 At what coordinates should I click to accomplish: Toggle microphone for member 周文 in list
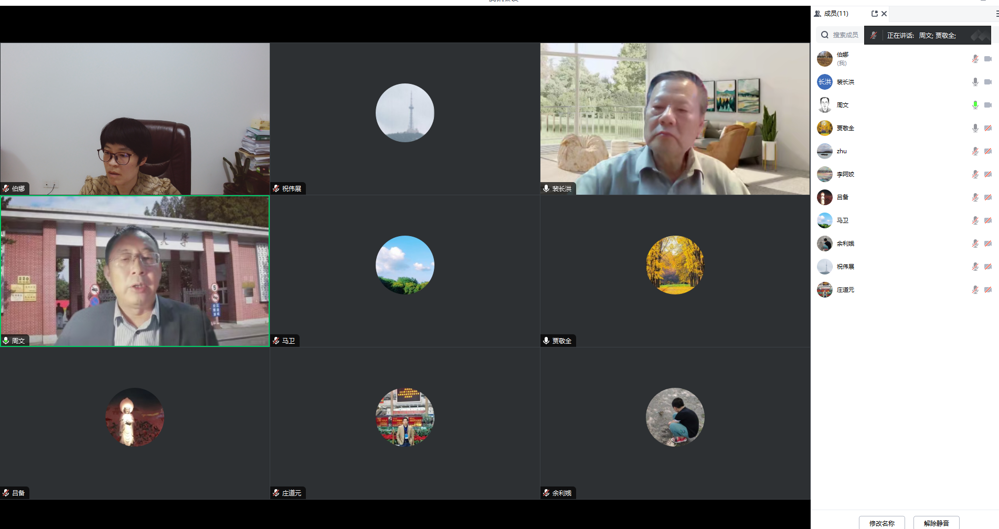[975, 105]
